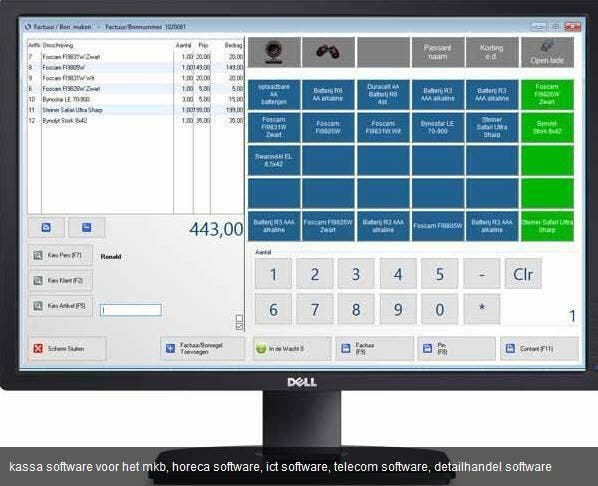Tap numpad key 1
Image resolution: width=598 pixels, height=486 pixels.
(273, 274)
